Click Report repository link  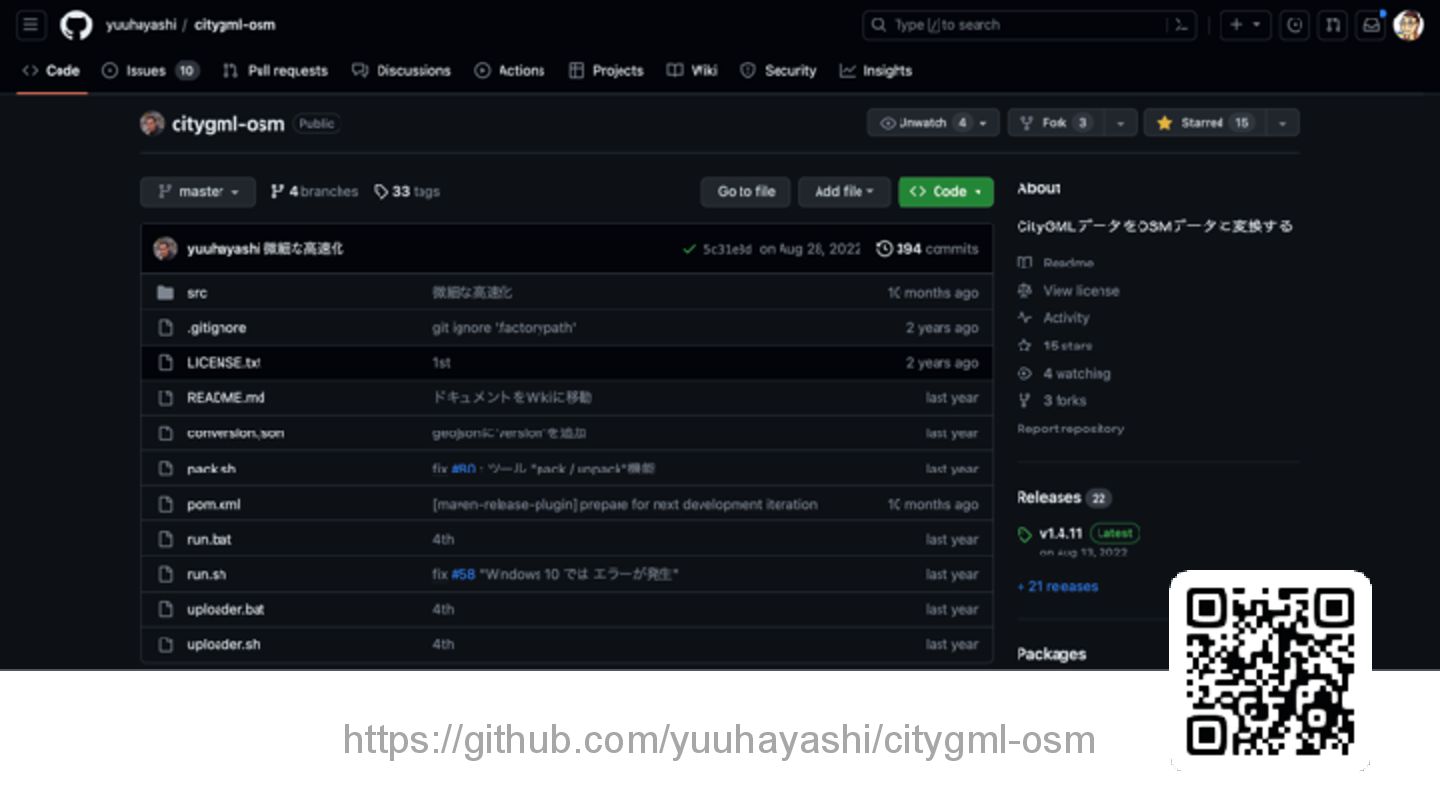pos(1070,429)
